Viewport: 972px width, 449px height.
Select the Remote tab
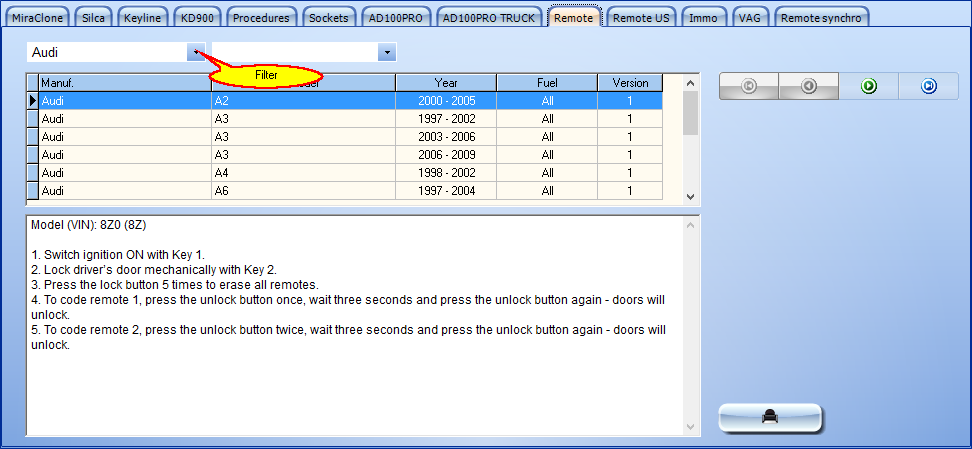point(573,18)
